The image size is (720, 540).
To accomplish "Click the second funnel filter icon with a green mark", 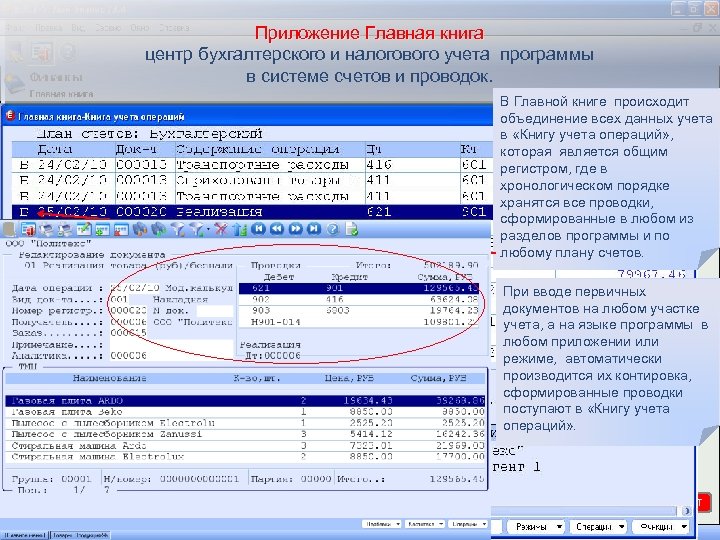I will pos(197,229).
